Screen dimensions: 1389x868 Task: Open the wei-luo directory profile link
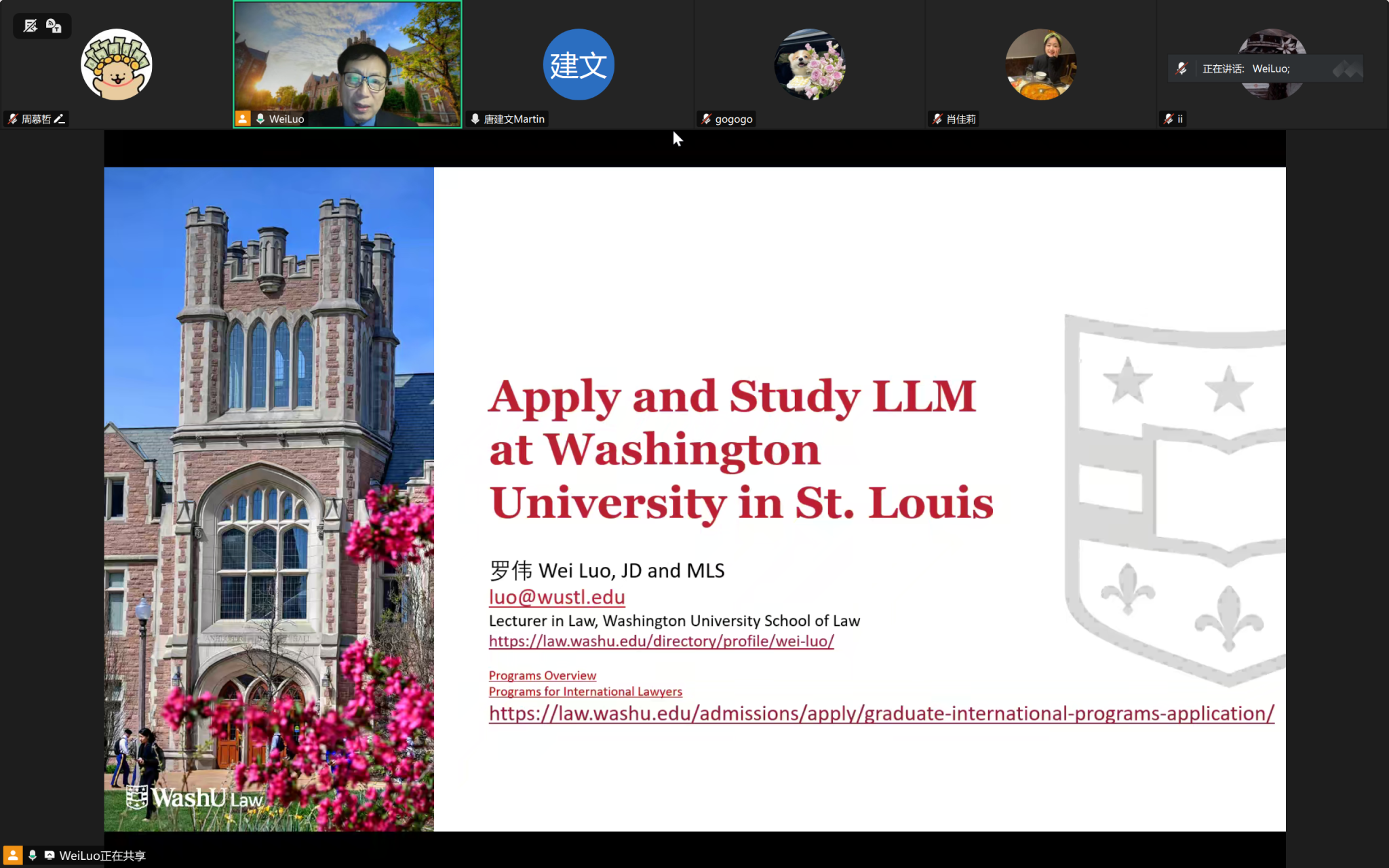tap(661, 641)
